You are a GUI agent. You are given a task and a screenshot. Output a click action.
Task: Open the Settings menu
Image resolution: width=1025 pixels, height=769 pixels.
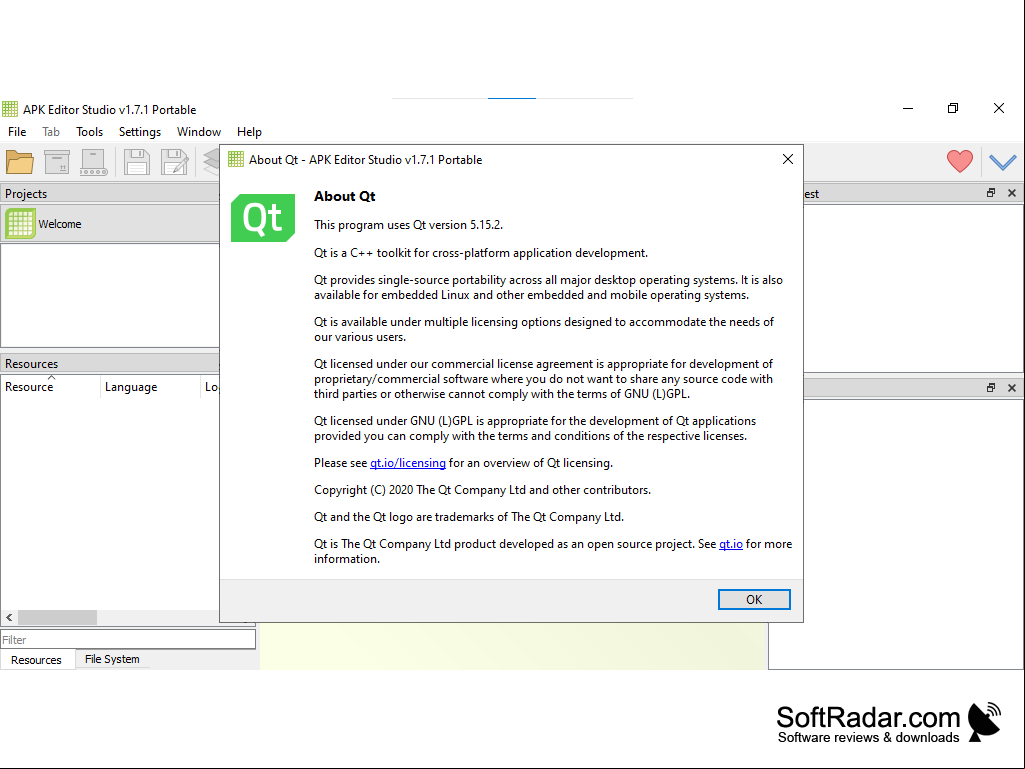(140, 131)
